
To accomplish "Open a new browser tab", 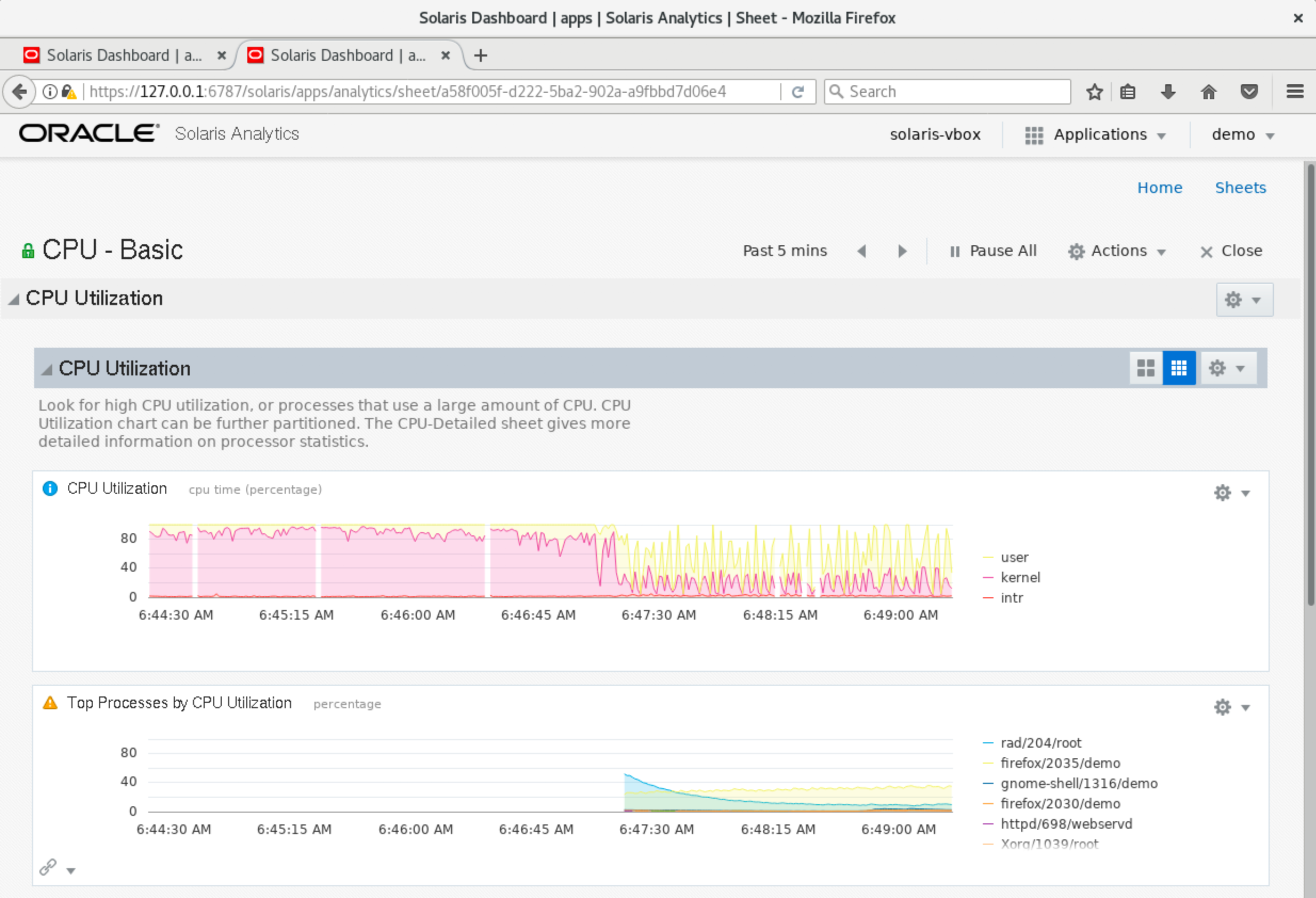I will click(x=480, y=55).
